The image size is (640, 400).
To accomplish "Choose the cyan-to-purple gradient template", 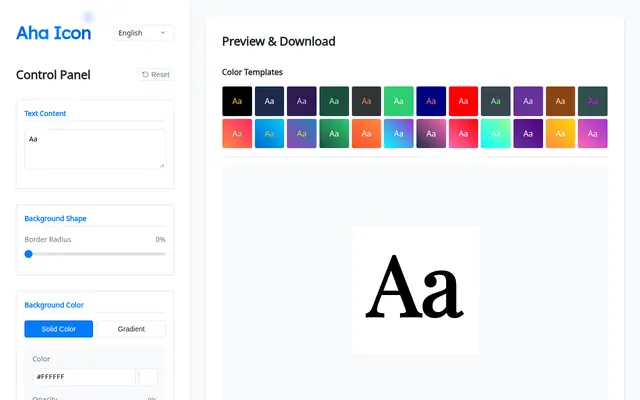I will (399, 133).
